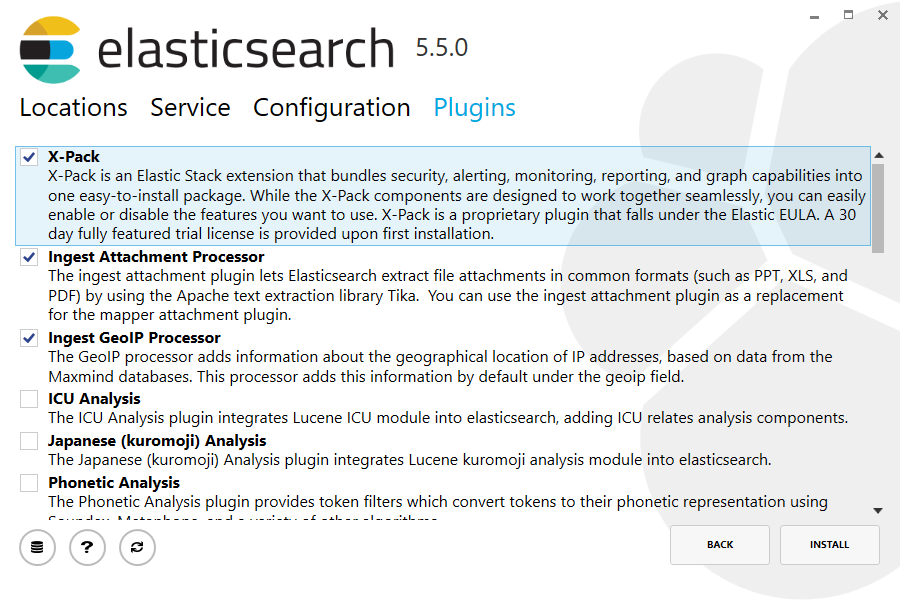Enable the Japanese (kuromoji) Analysis checkbox

29,442
